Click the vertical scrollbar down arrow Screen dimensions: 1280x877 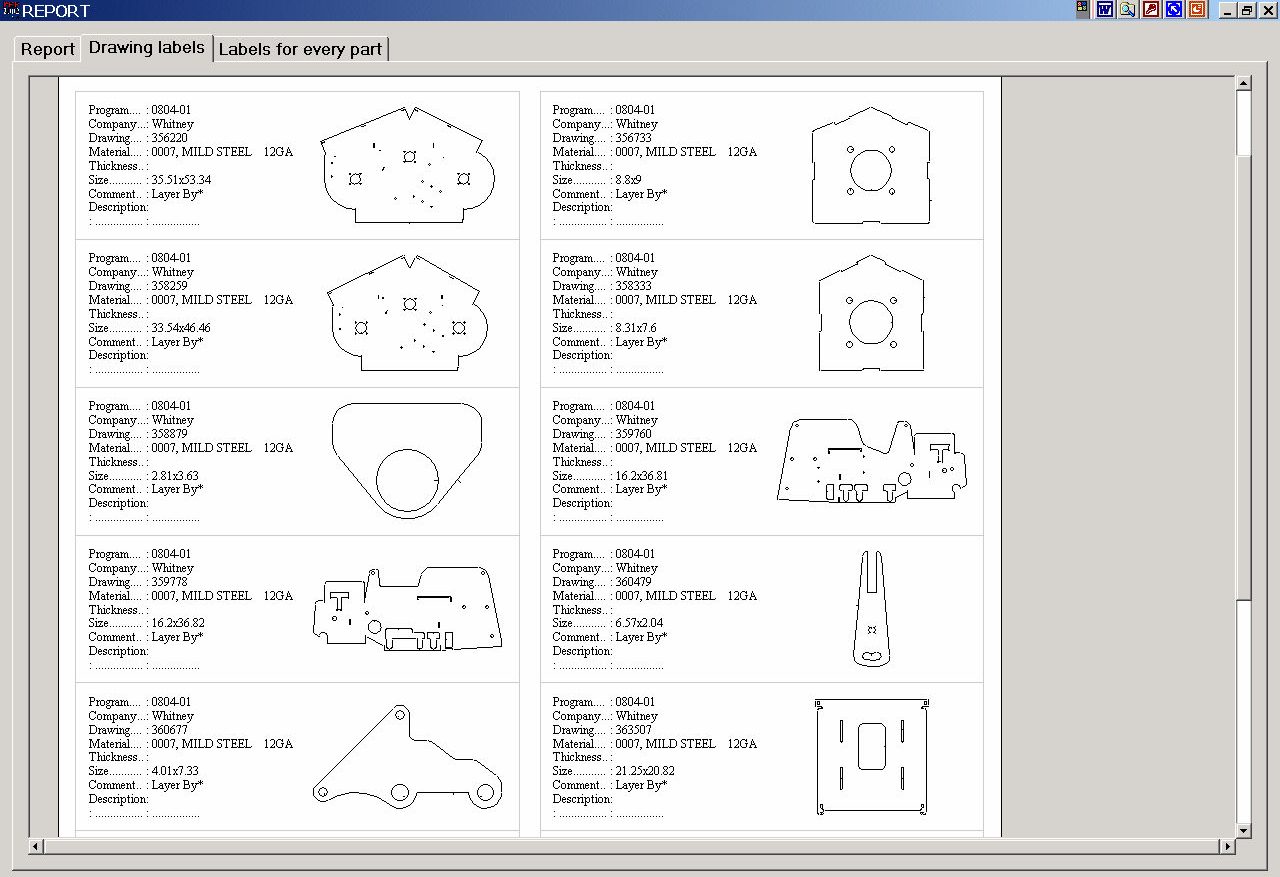(1244, 830)
